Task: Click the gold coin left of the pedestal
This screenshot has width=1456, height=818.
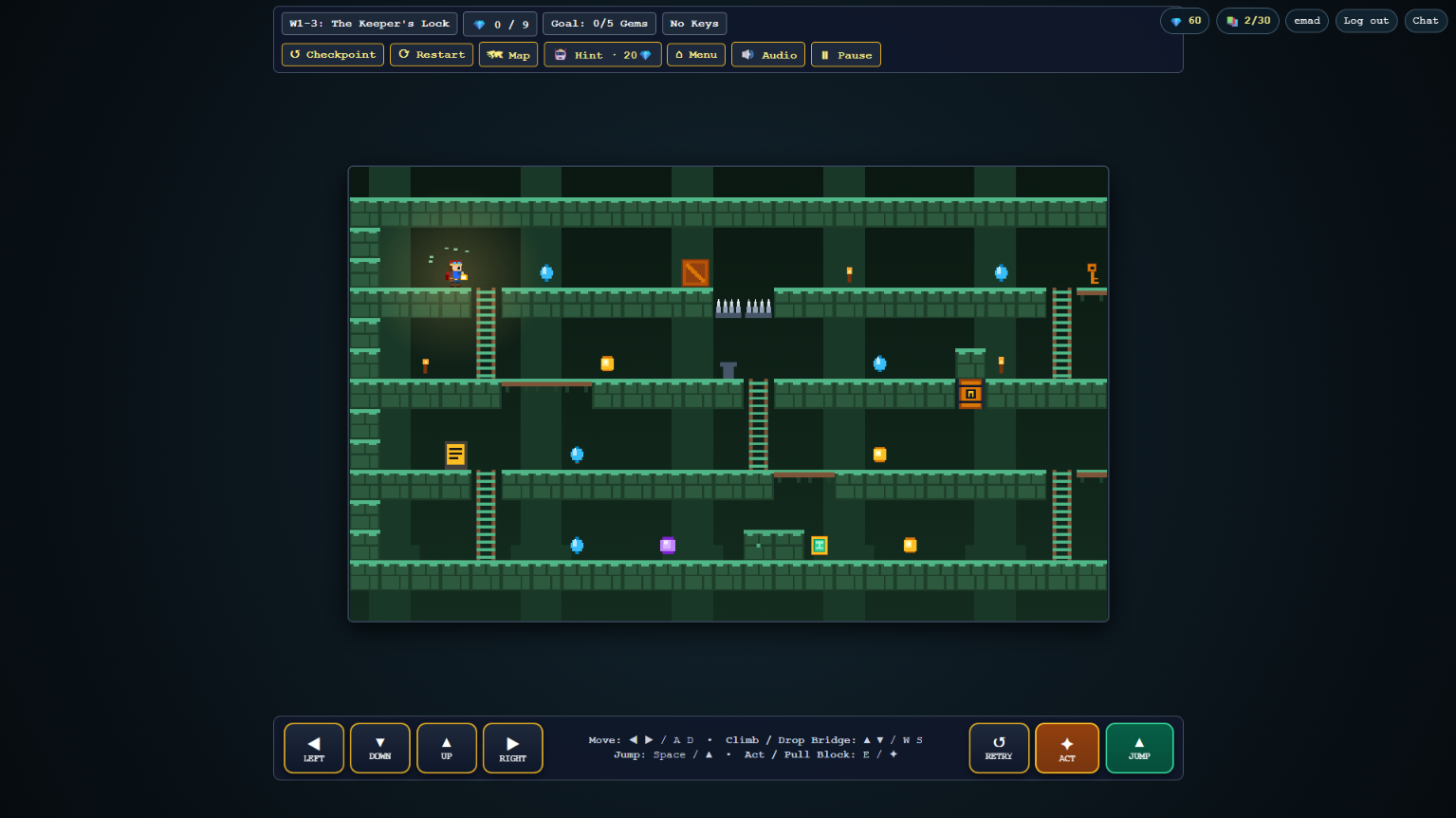Action: pyautogui.click(x=607, y=363)
